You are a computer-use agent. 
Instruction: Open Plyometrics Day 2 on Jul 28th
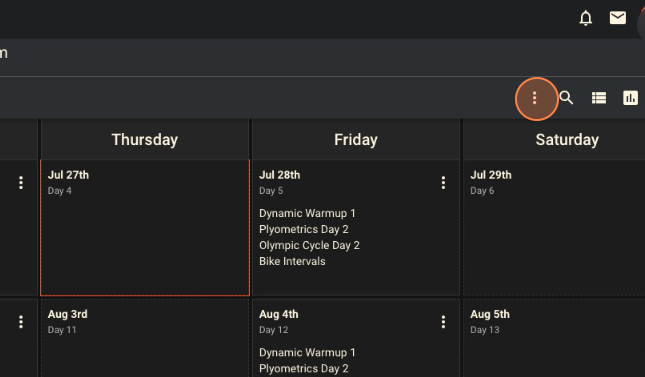(x=304, y=229)
